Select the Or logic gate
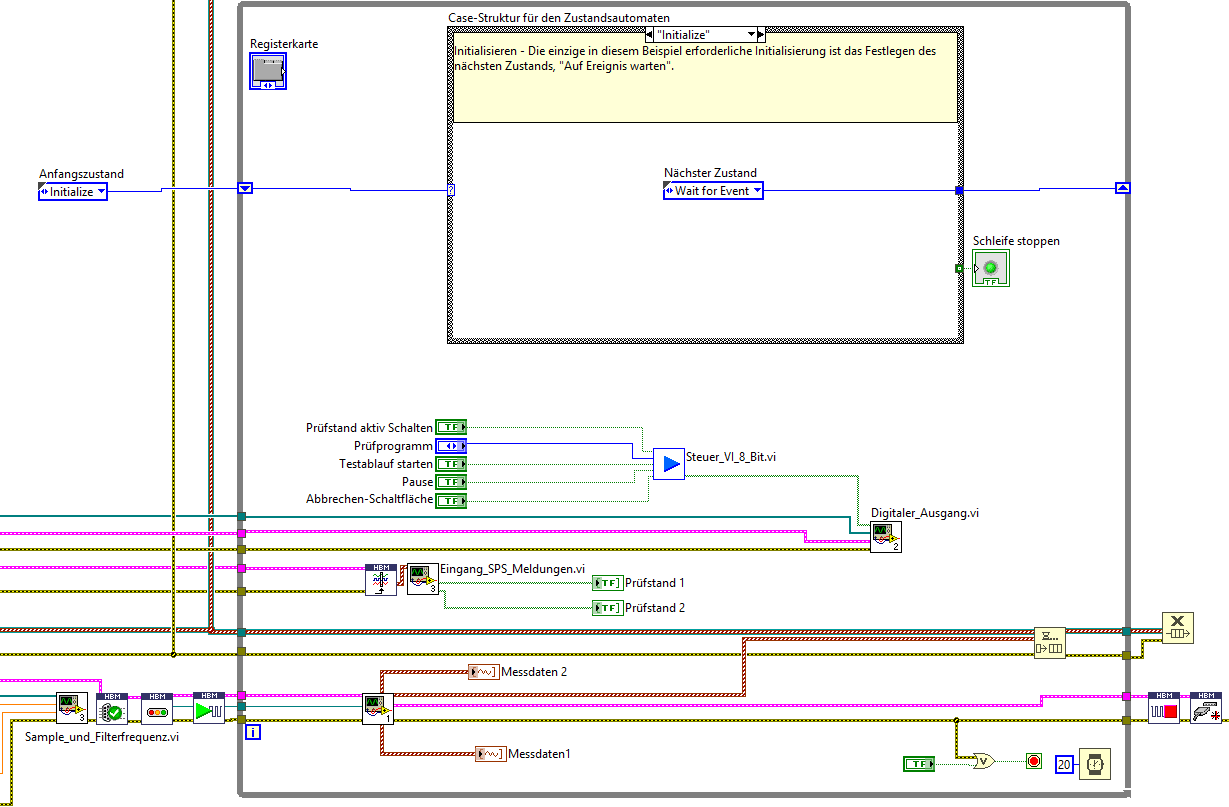 tap(983, 762)
